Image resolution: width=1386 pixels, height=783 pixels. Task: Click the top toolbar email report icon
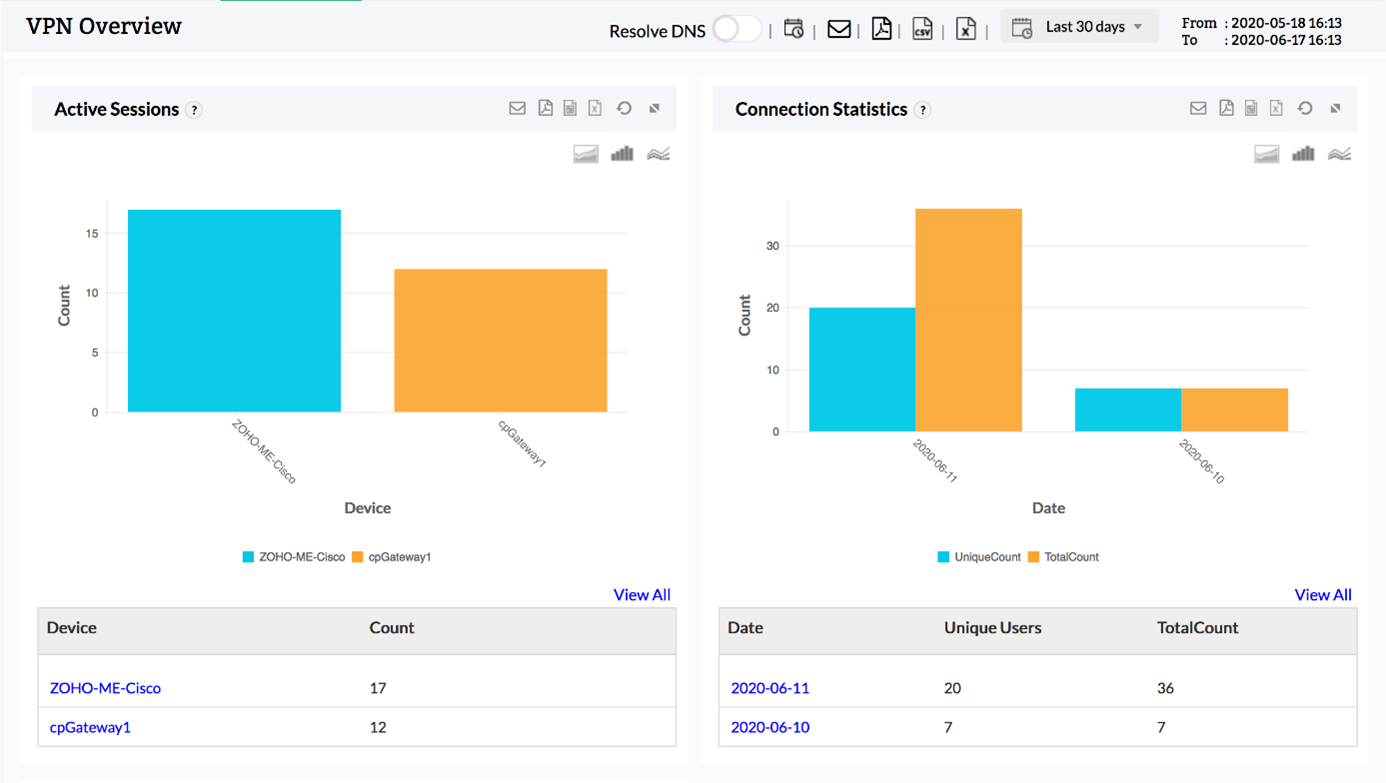(839, 29)
